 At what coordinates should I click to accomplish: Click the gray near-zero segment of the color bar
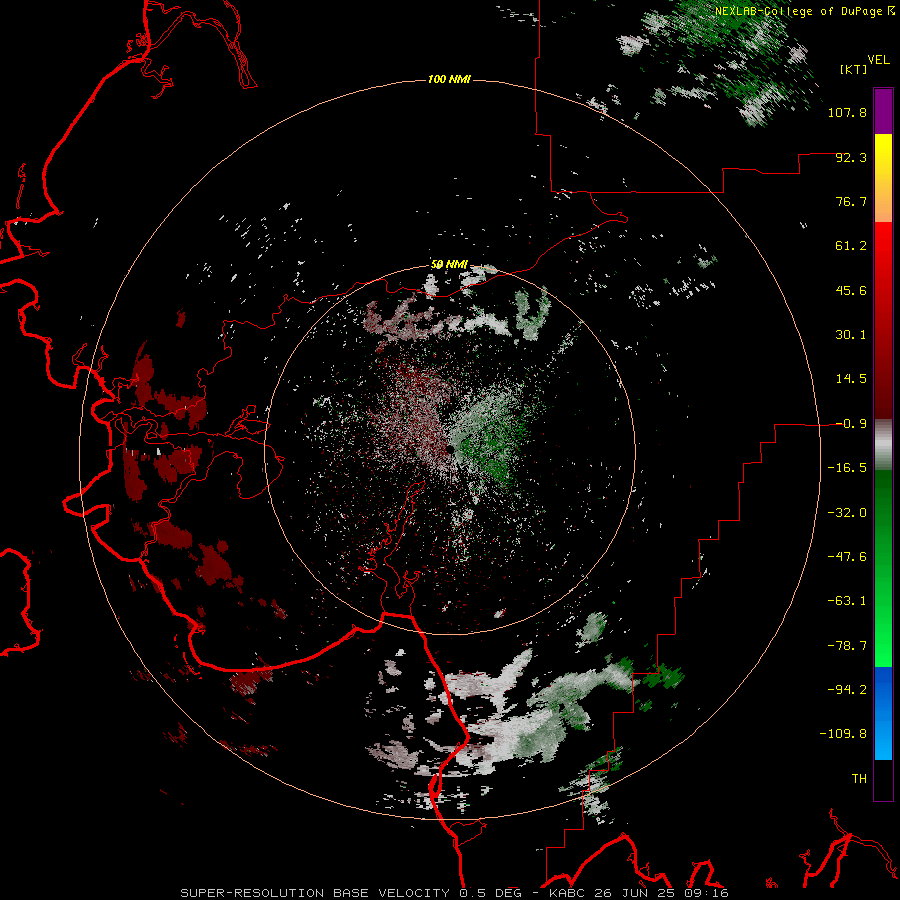click(x=883, y=445)
